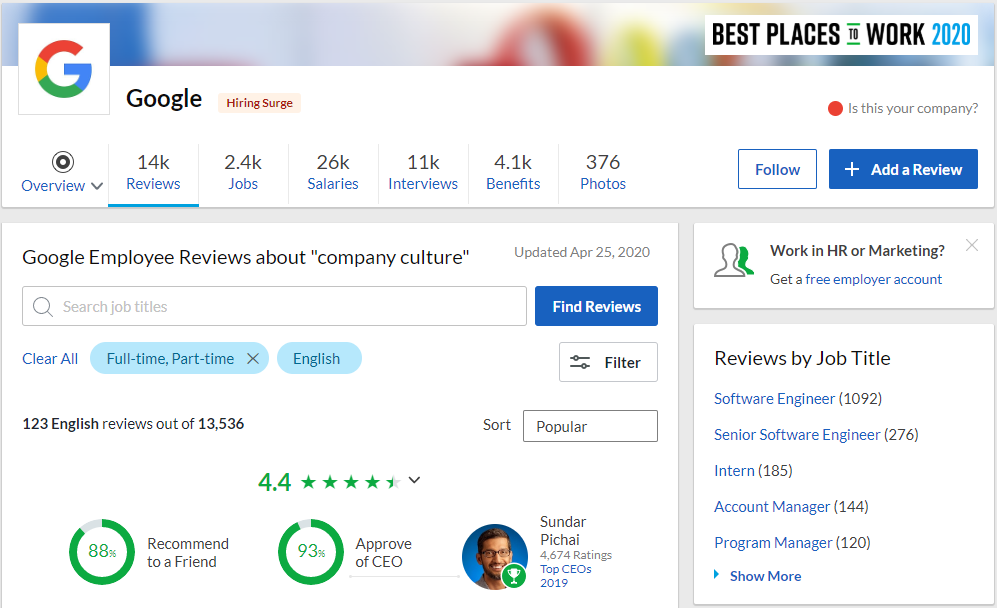Open Senior Software Engineer reviews link

pyautogui.click(x=797, y=435)
